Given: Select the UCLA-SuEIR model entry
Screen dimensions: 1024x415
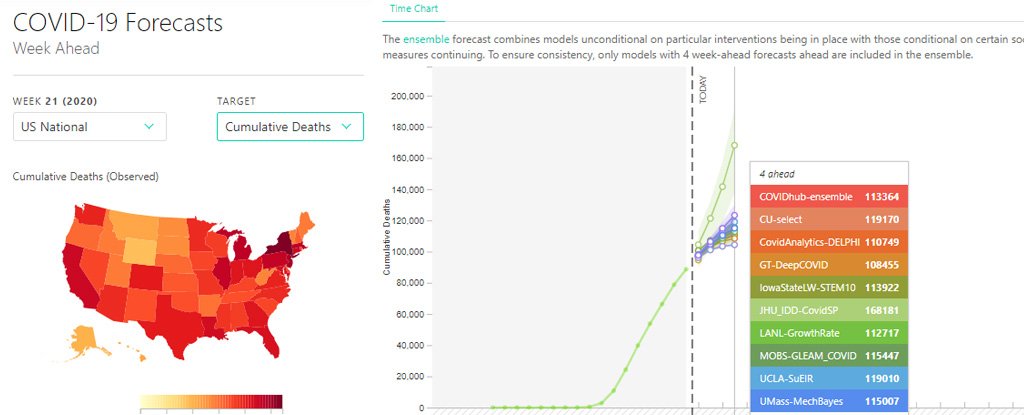Looking at the screenshot, I should (x=829, y=378).
